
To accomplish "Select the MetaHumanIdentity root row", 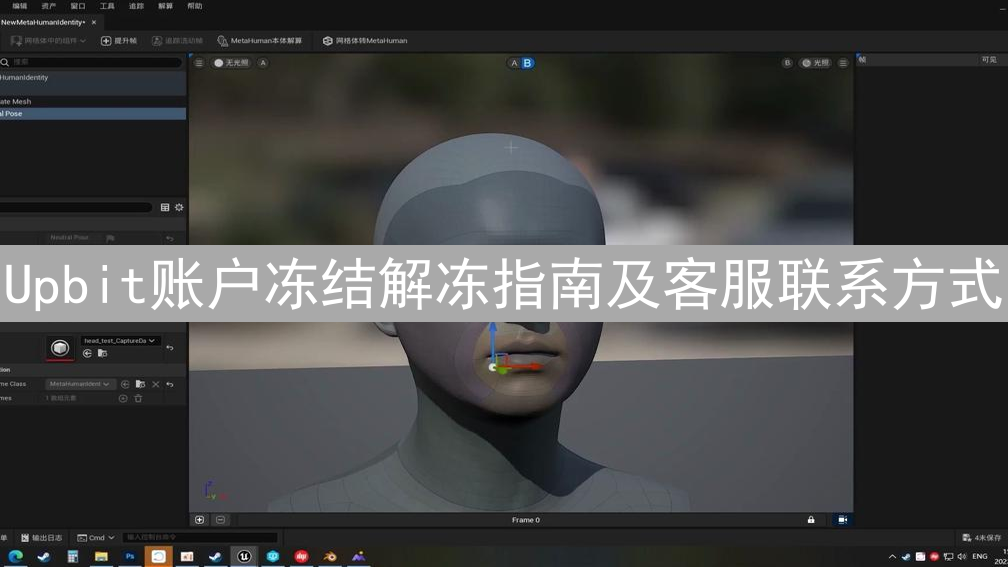I will click(x=93, y=77).
